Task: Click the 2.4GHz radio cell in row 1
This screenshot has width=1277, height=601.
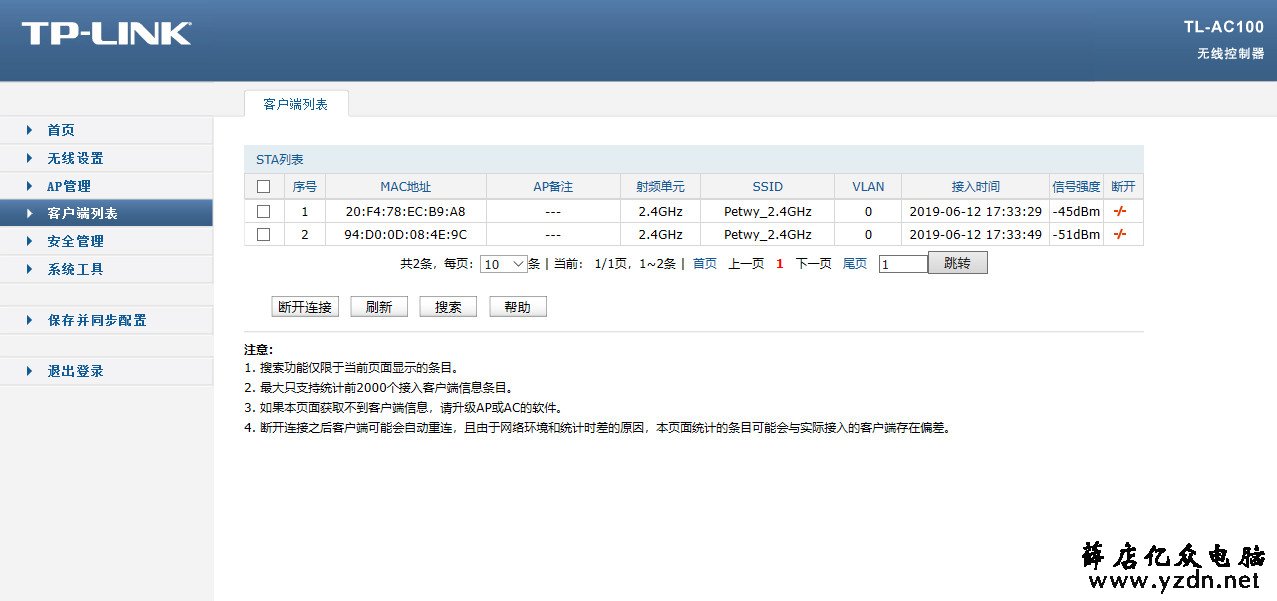Action: pyautogui.click(x=660, y=211)
